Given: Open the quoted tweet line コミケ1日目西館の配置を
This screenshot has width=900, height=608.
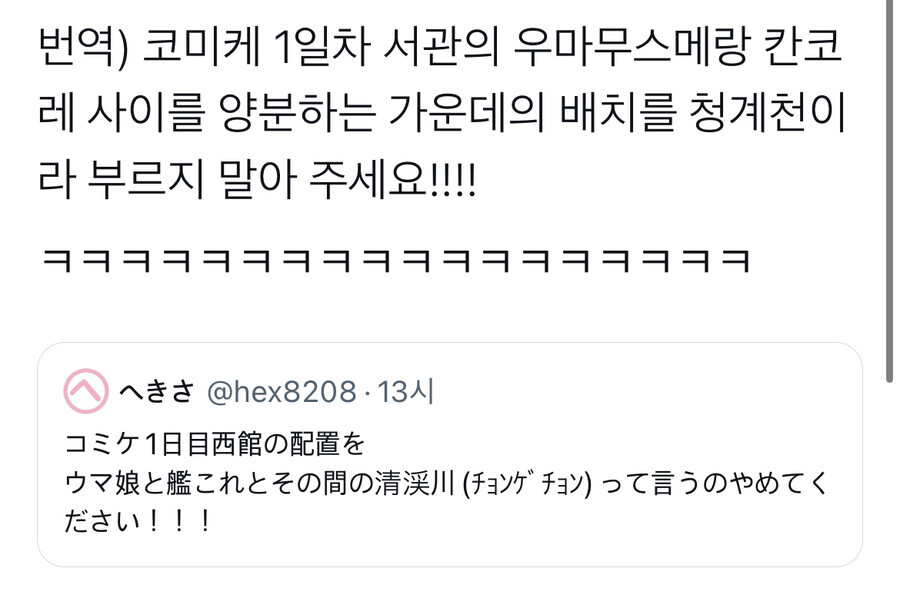Looking at the screenshot, I should tap(215, 444).
